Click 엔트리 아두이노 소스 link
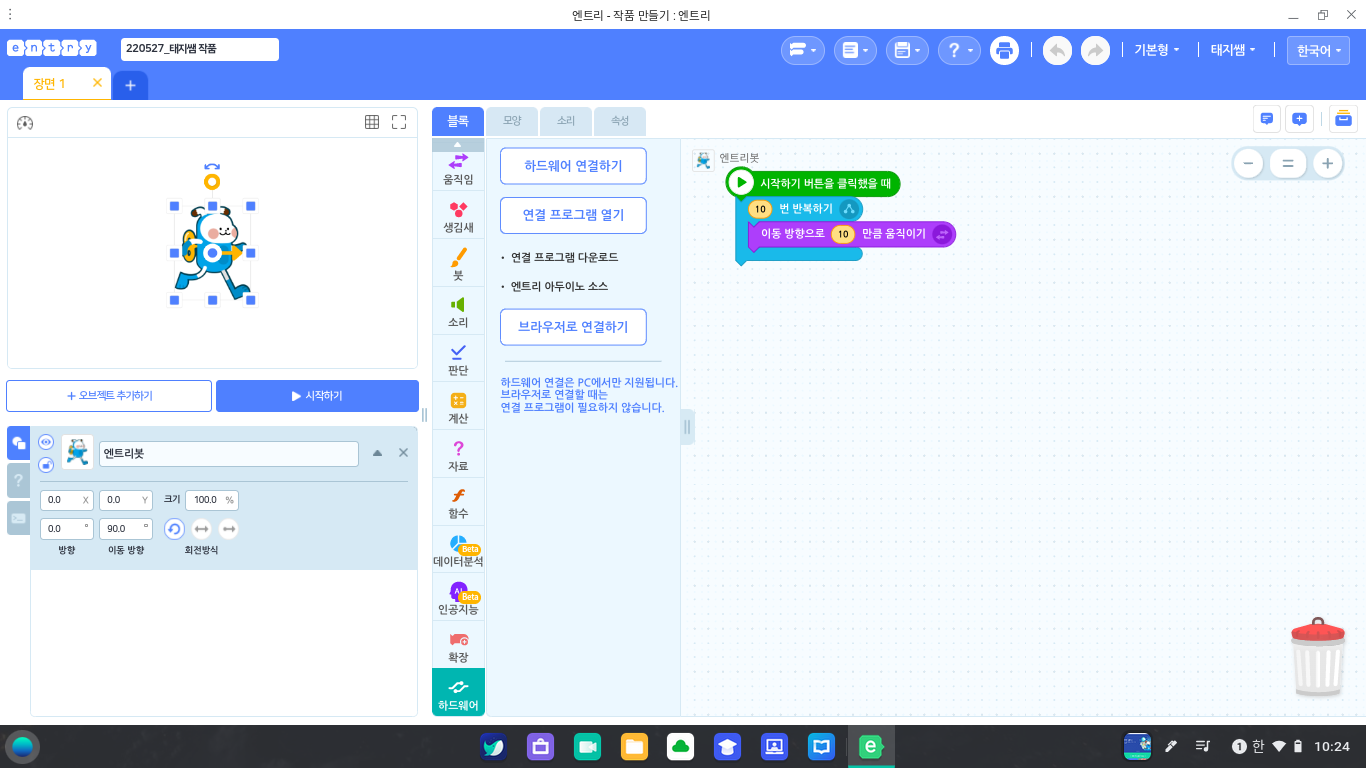Image resolution: width=1366 pixels, height=768 pixels. 559,286
